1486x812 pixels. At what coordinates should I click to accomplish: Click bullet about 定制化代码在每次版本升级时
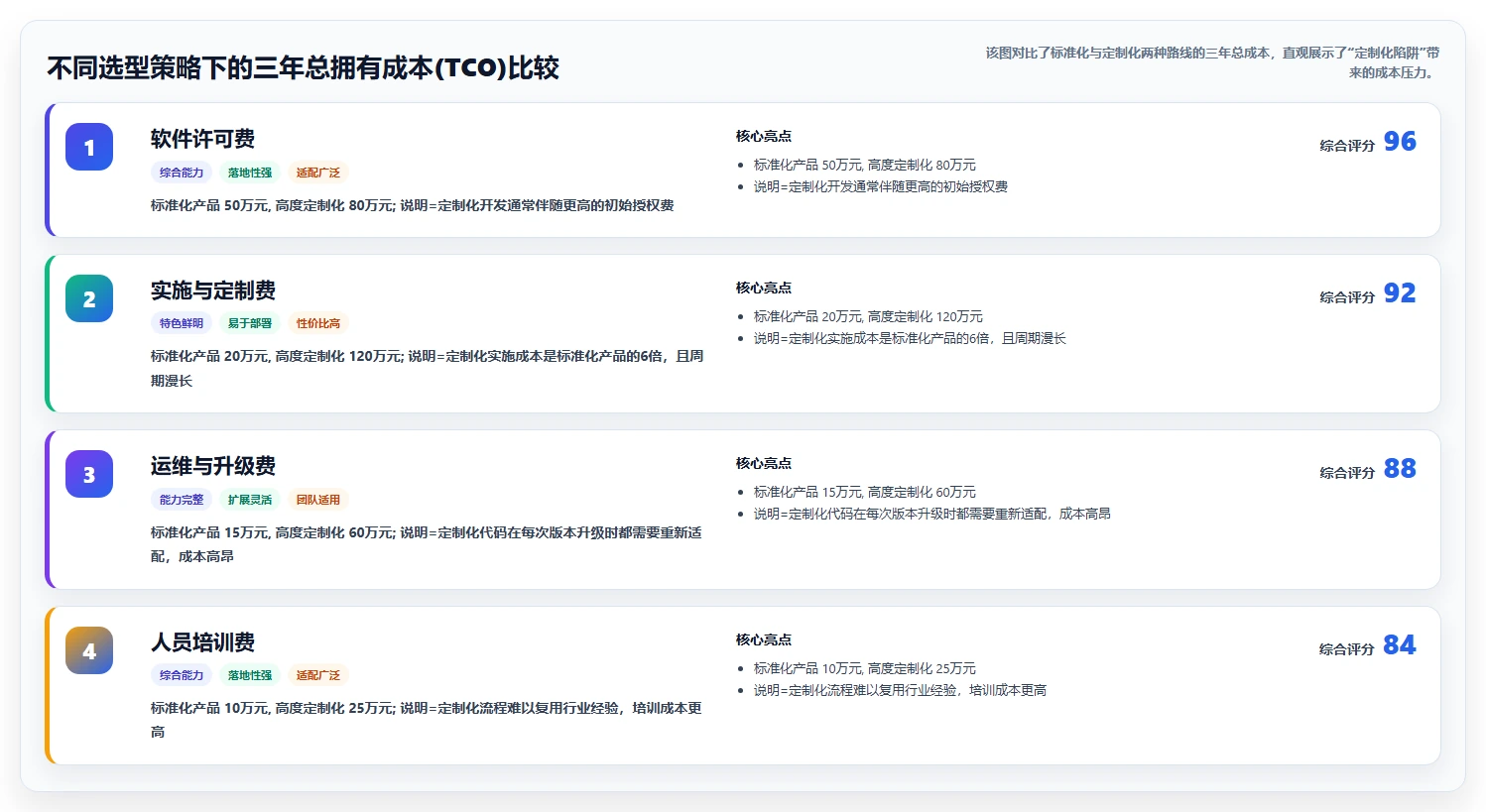(932, 515)
